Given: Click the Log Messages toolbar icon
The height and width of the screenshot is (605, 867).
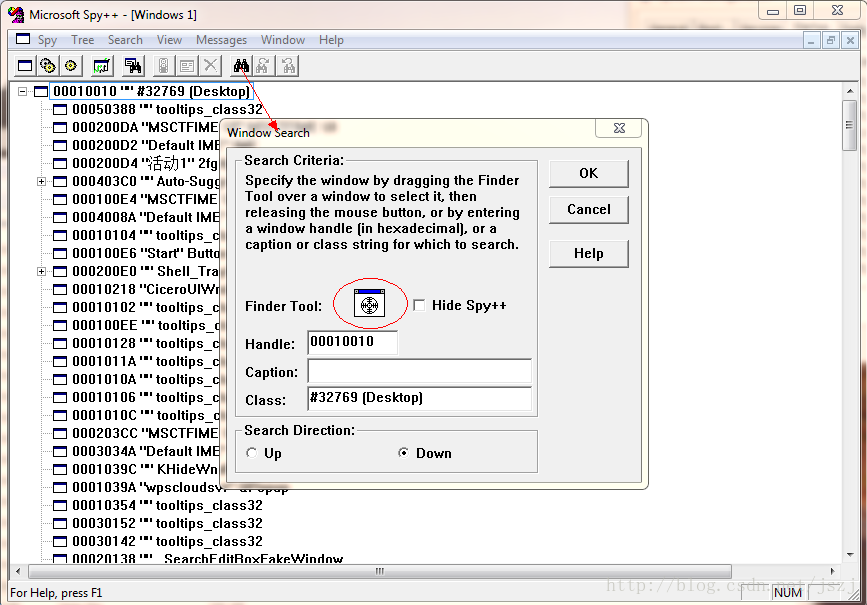Looking at the screenshot, I should pyautogui.click(x=102, y=66).
